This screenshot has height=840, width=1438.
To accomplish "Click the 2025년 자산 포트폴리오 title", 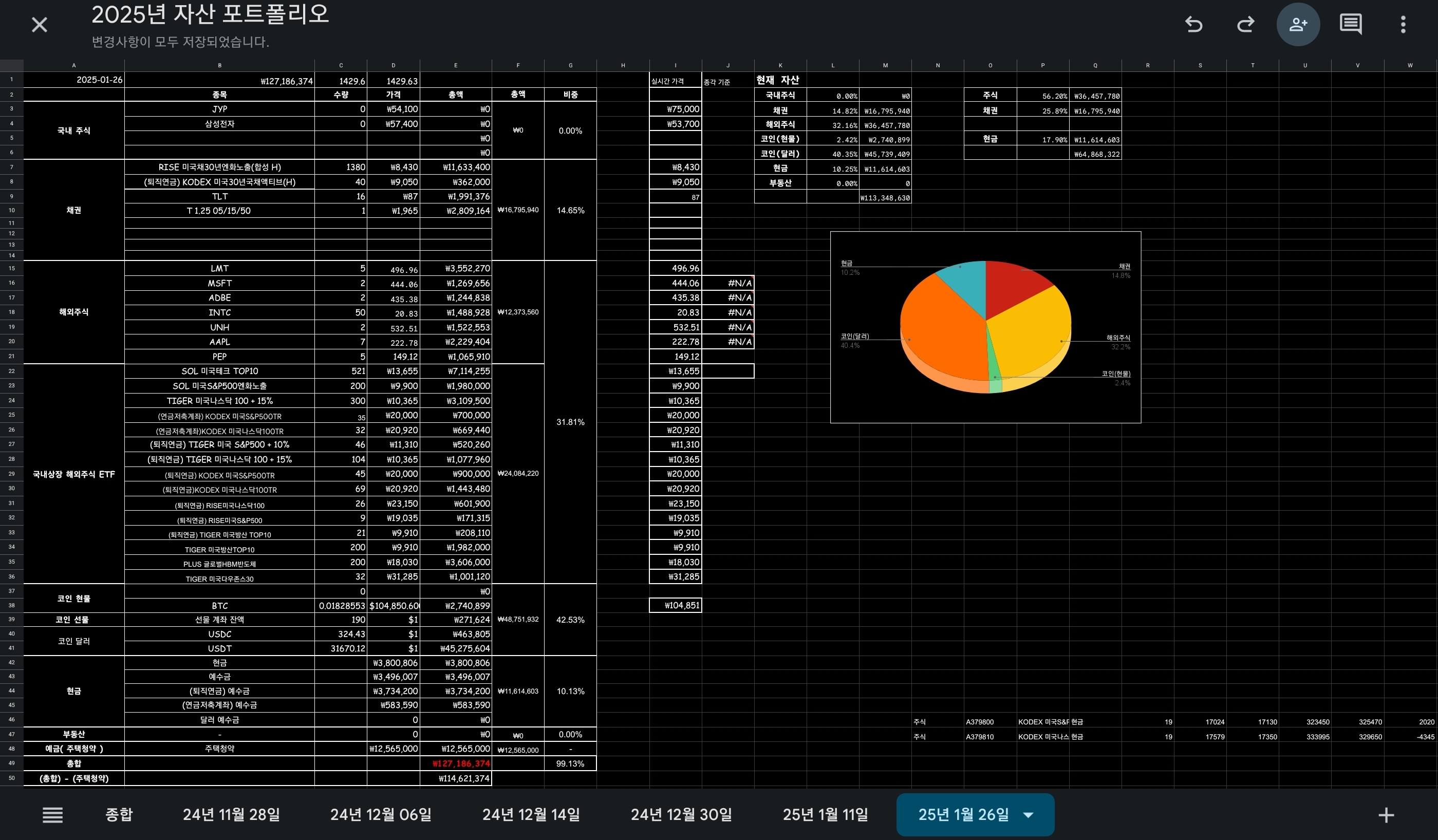I will [210, 15].
